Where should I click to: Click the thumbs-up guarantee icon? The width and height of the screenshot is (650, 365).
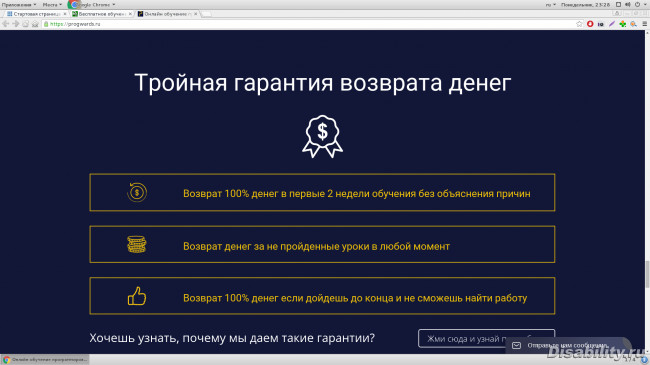137,296
